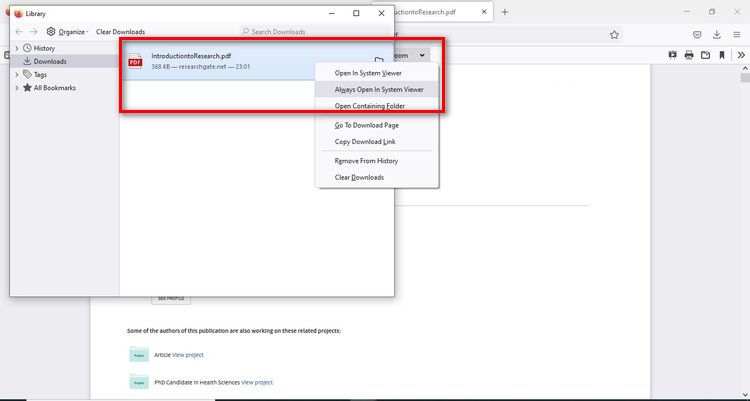Click the Clear Downloads toolbar button
This screenshot has height=401, width=750.
(121, 32)
